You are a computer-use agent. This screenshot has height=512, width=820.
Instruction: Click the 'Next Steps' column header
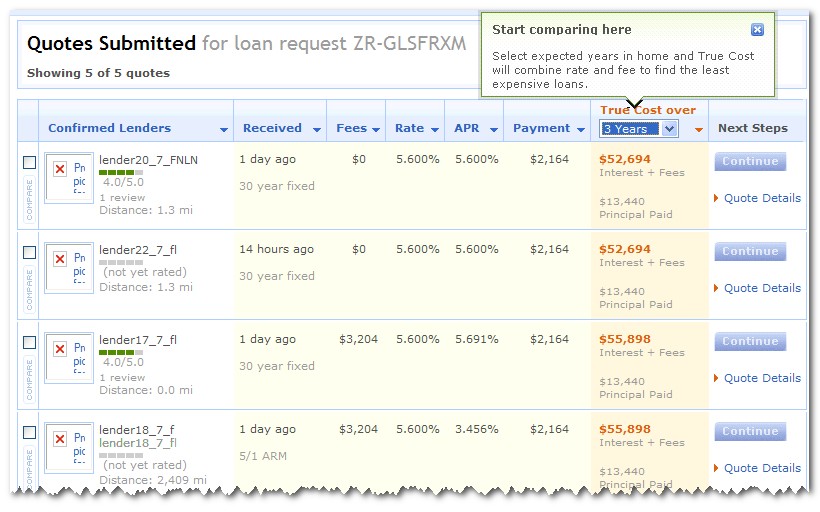point(753,128)
